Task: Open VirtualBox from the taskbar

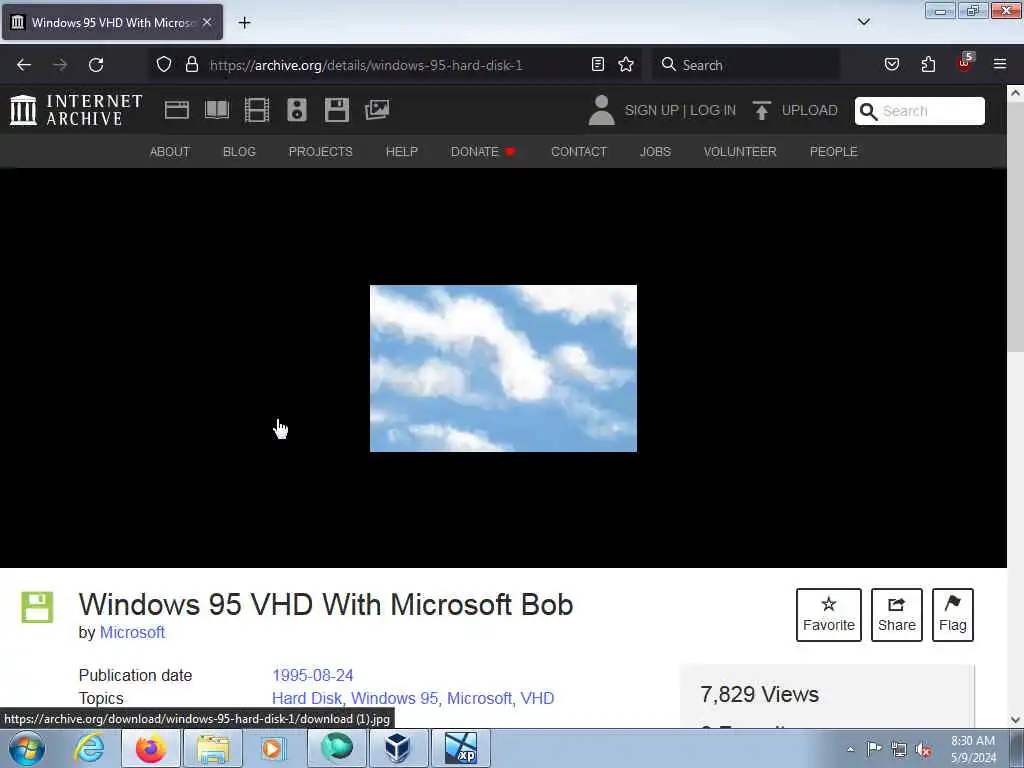Action: tap(398, 748)
